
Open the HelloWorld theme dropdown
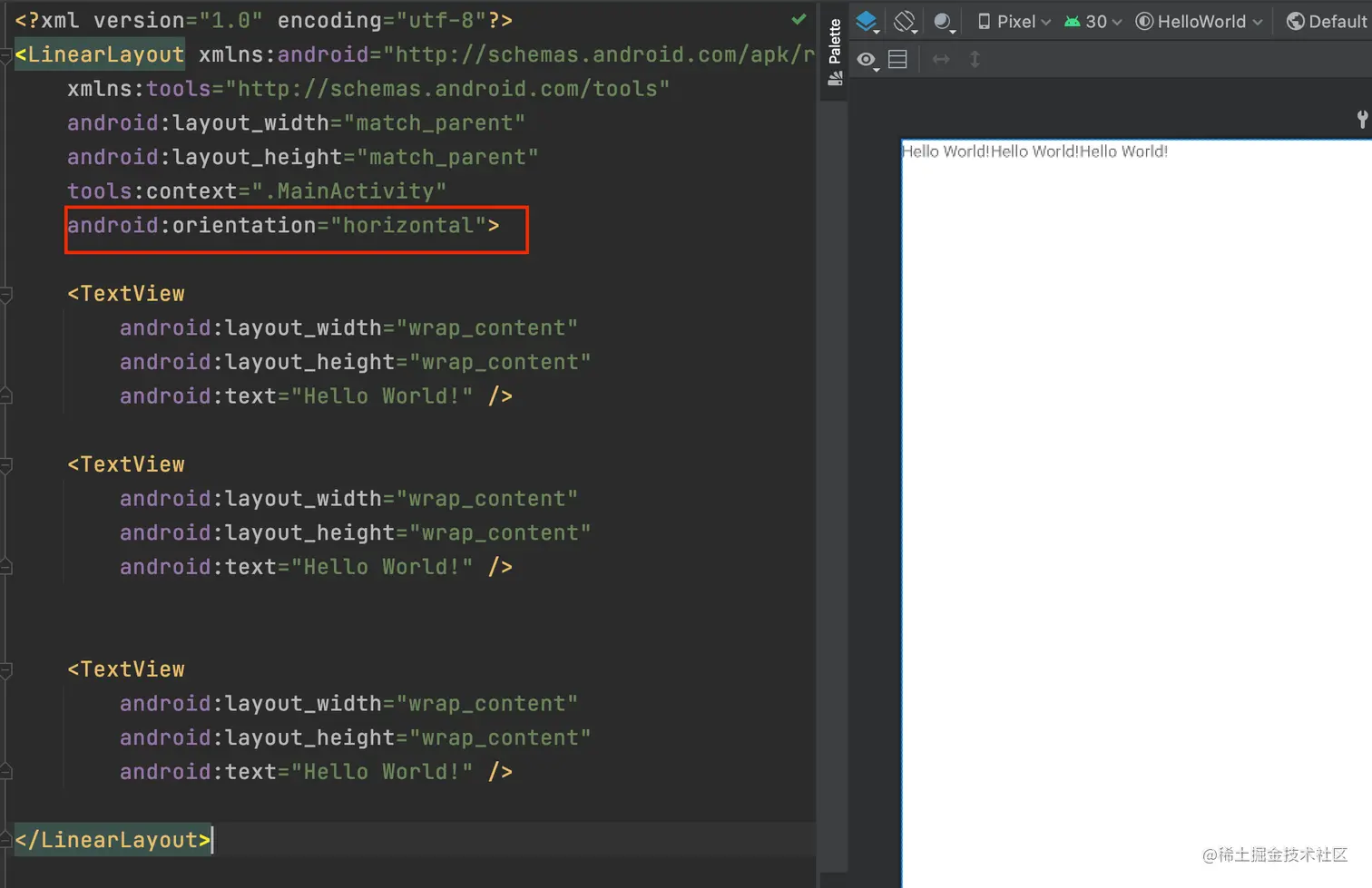[1199, 22]
